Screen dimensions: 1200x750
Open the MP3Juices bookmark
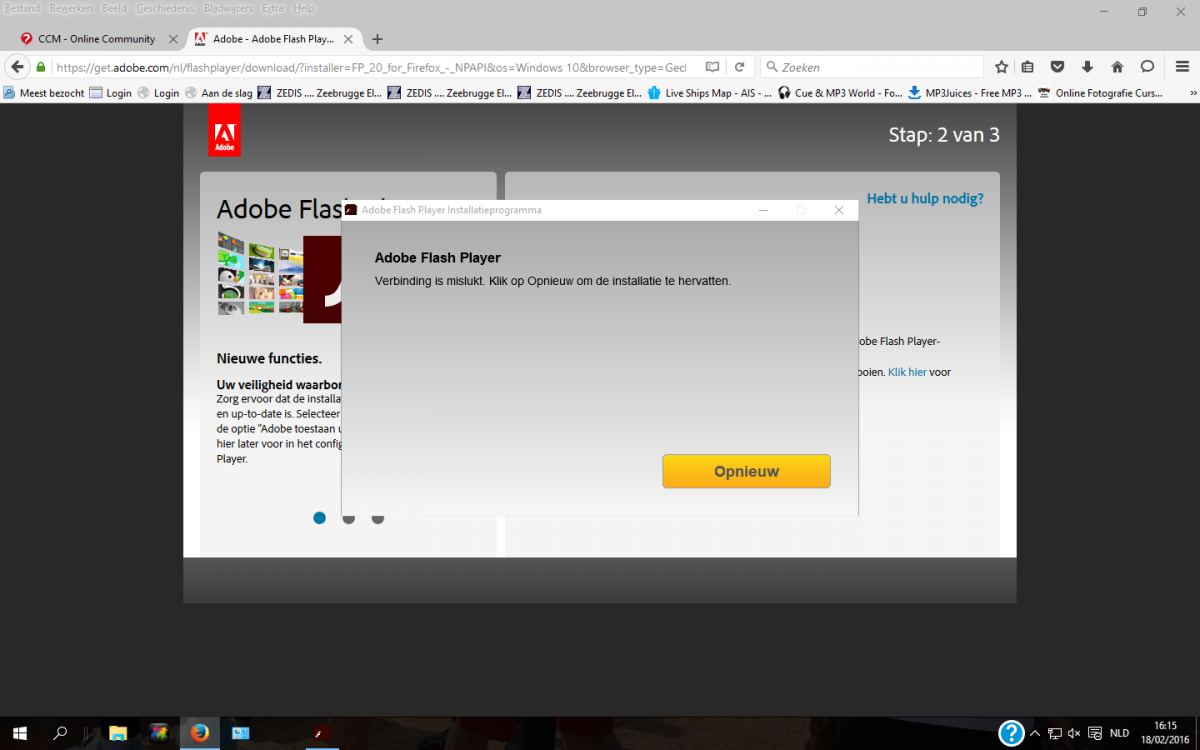tap(970, 93)
